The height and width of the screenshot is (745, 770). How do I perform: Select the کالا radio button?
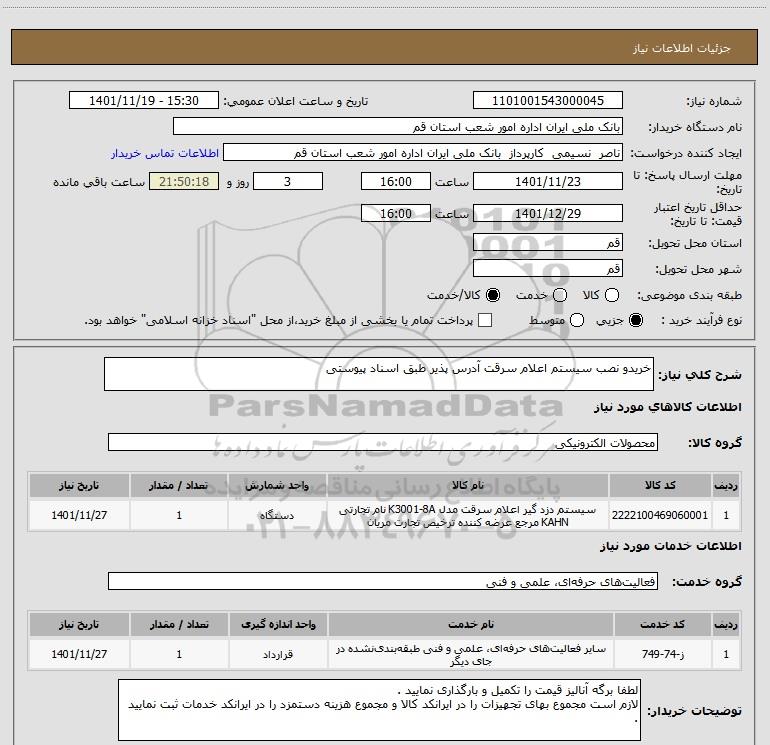612,295
